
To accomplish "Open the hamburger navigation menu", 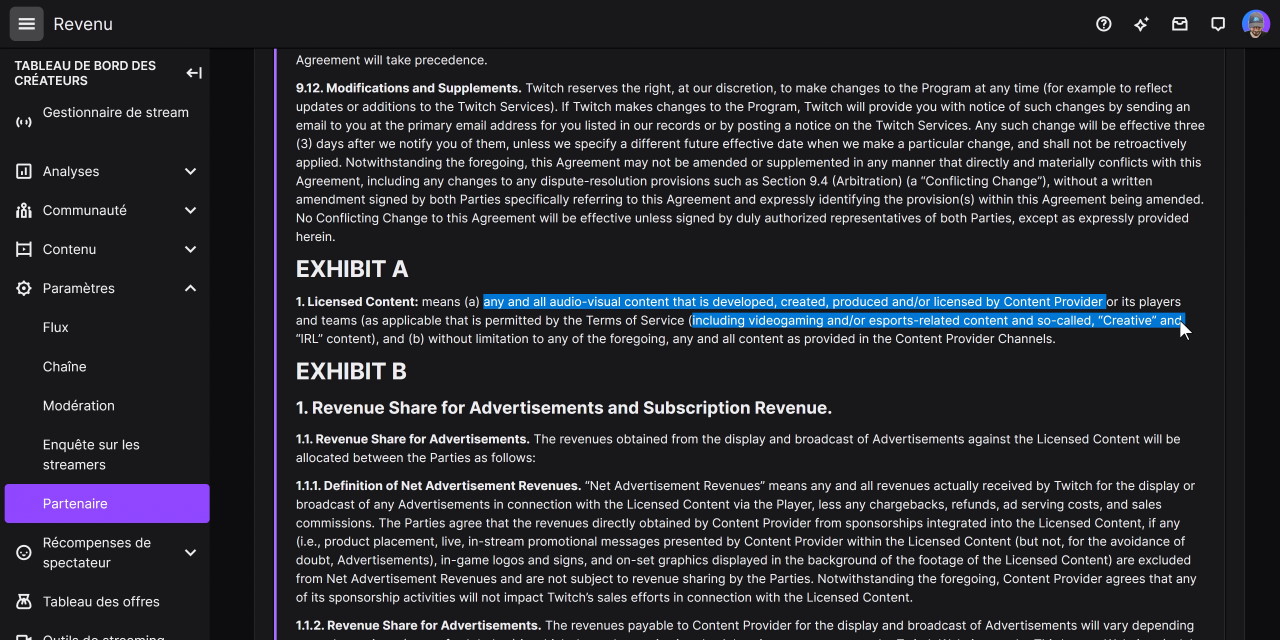I will [x=27, y=24].
